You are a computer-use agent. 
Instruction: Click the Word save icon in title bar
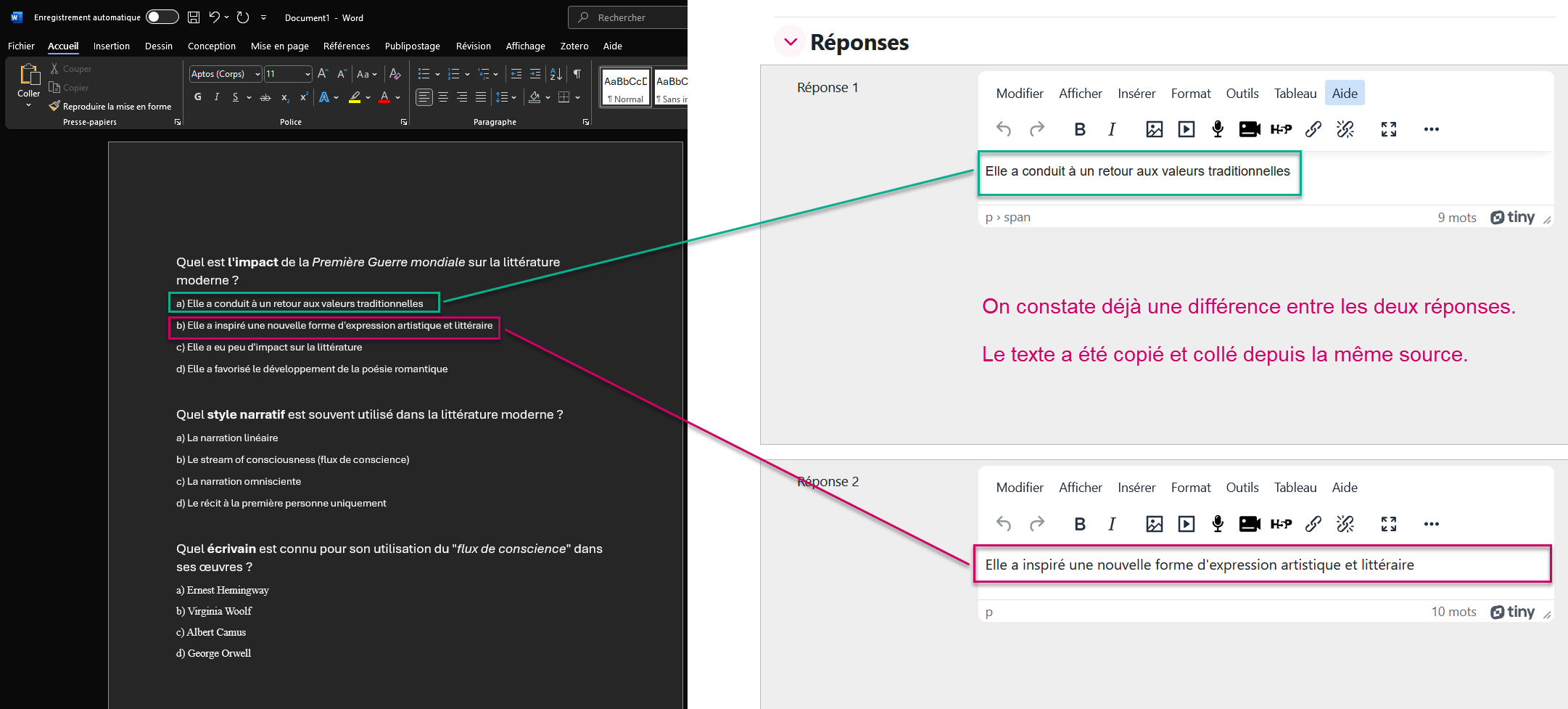tap(194, 17)
